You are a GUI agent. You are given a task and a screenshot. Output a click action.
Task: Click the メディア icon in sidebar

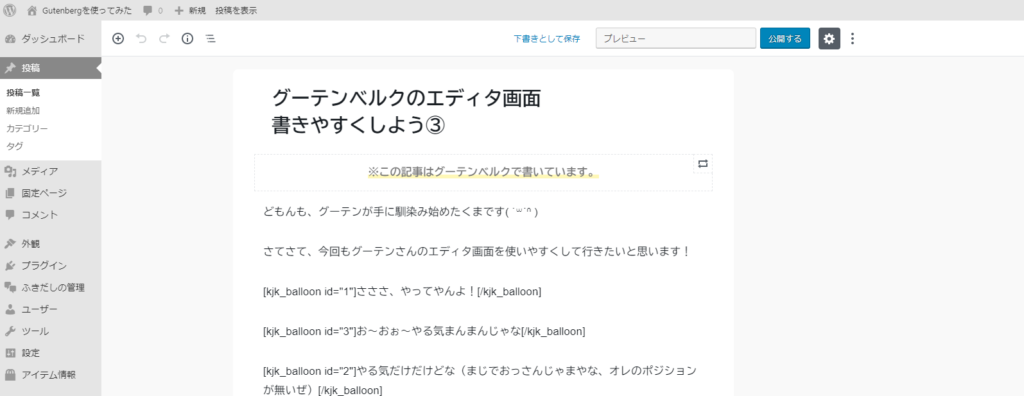coord(10,171)
